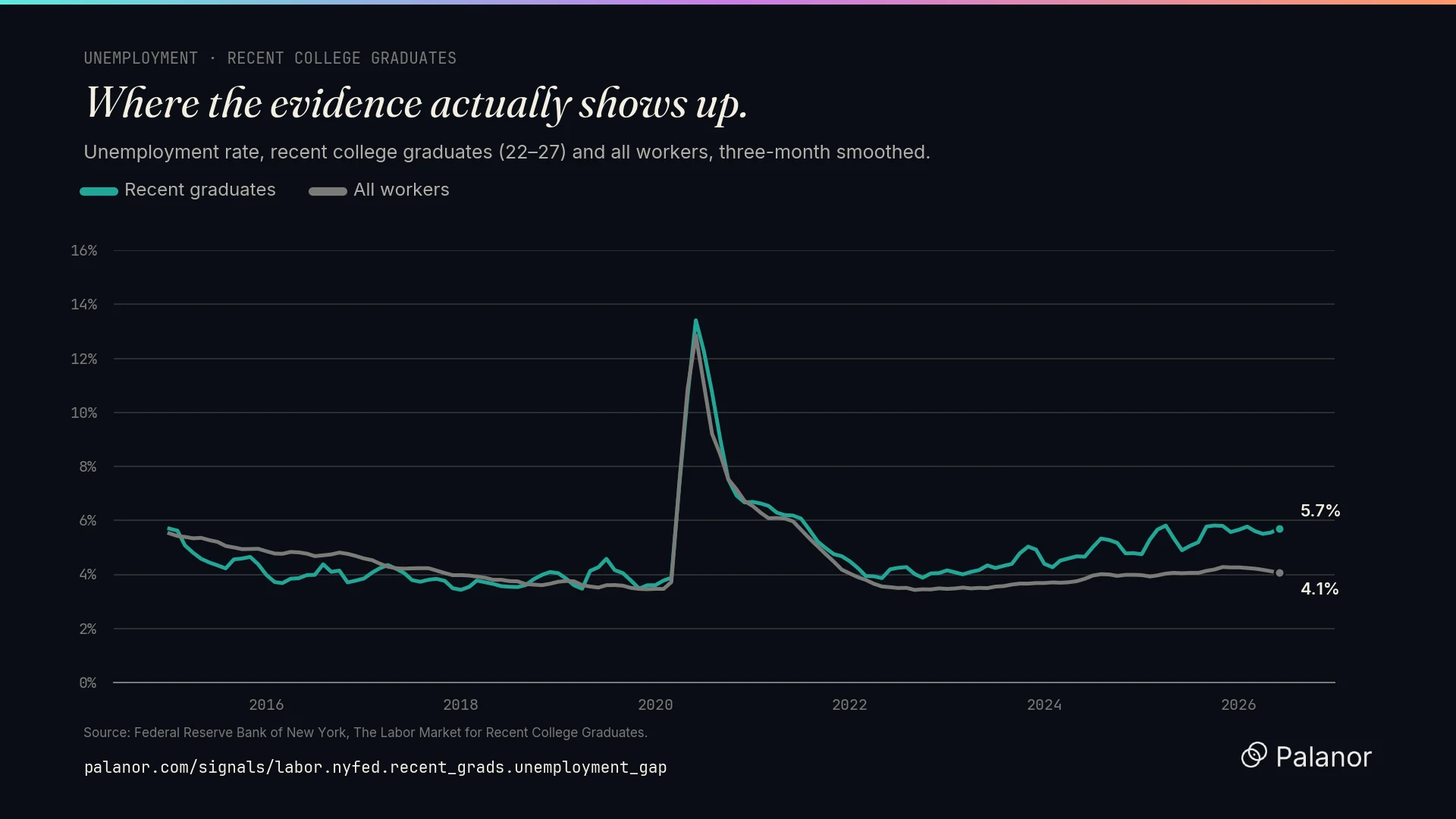Image resolution: width=1456 pixels, height=819 pixels.
Task: Click the 2026 x-axis label
Action: [x=1238, y=705]
